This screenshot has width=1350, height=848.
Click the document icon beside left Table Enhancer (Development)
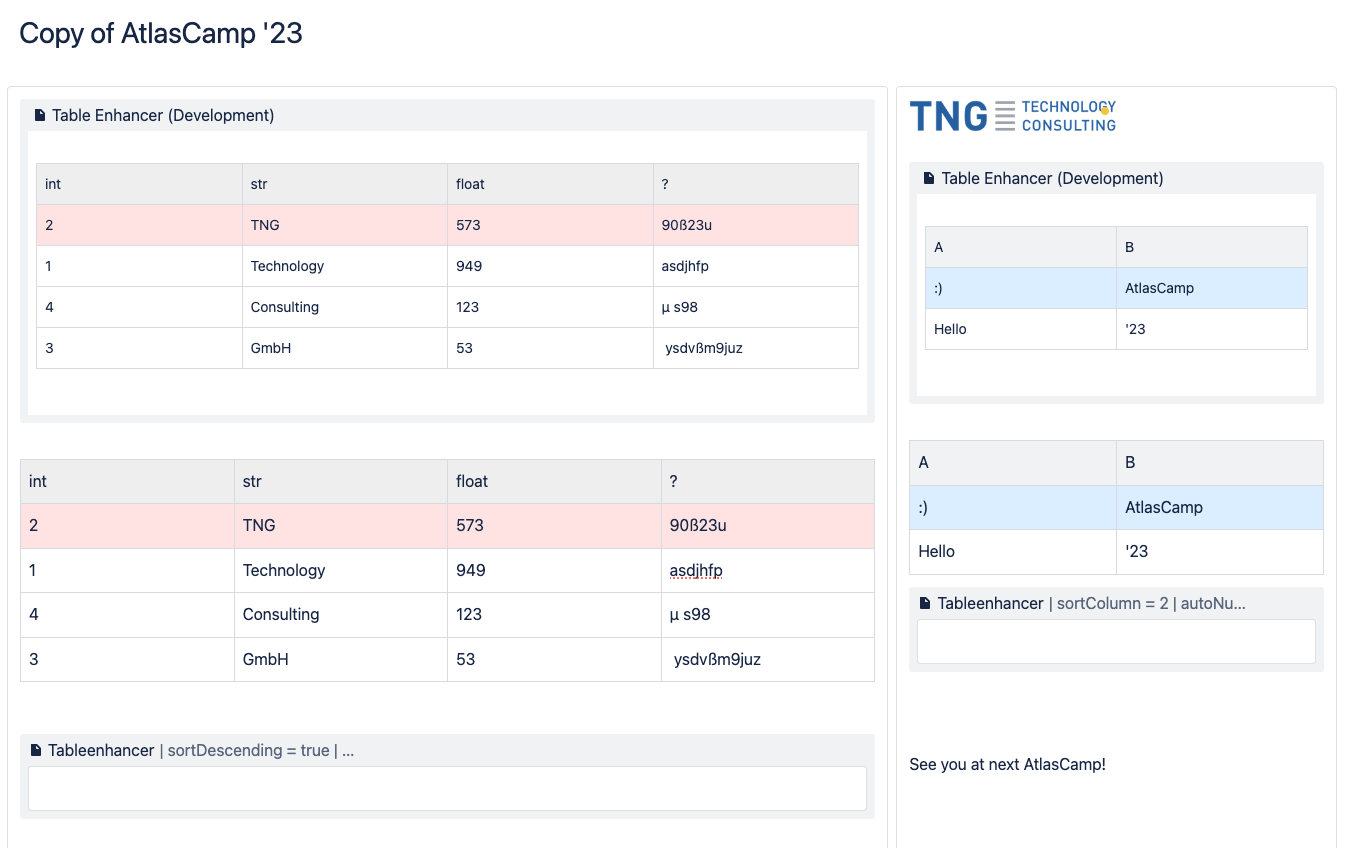40,116
